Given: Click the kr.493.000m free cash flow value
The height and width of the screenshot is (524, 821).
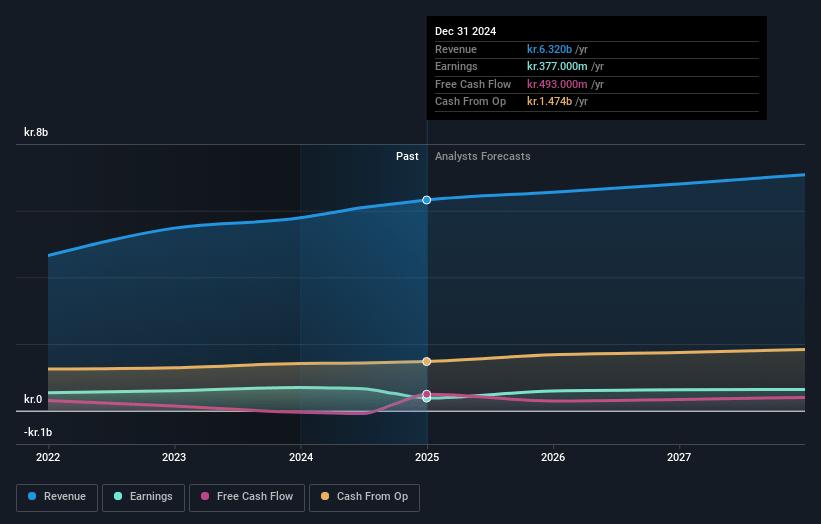Looking at the screenshot, I should point(557,84).
